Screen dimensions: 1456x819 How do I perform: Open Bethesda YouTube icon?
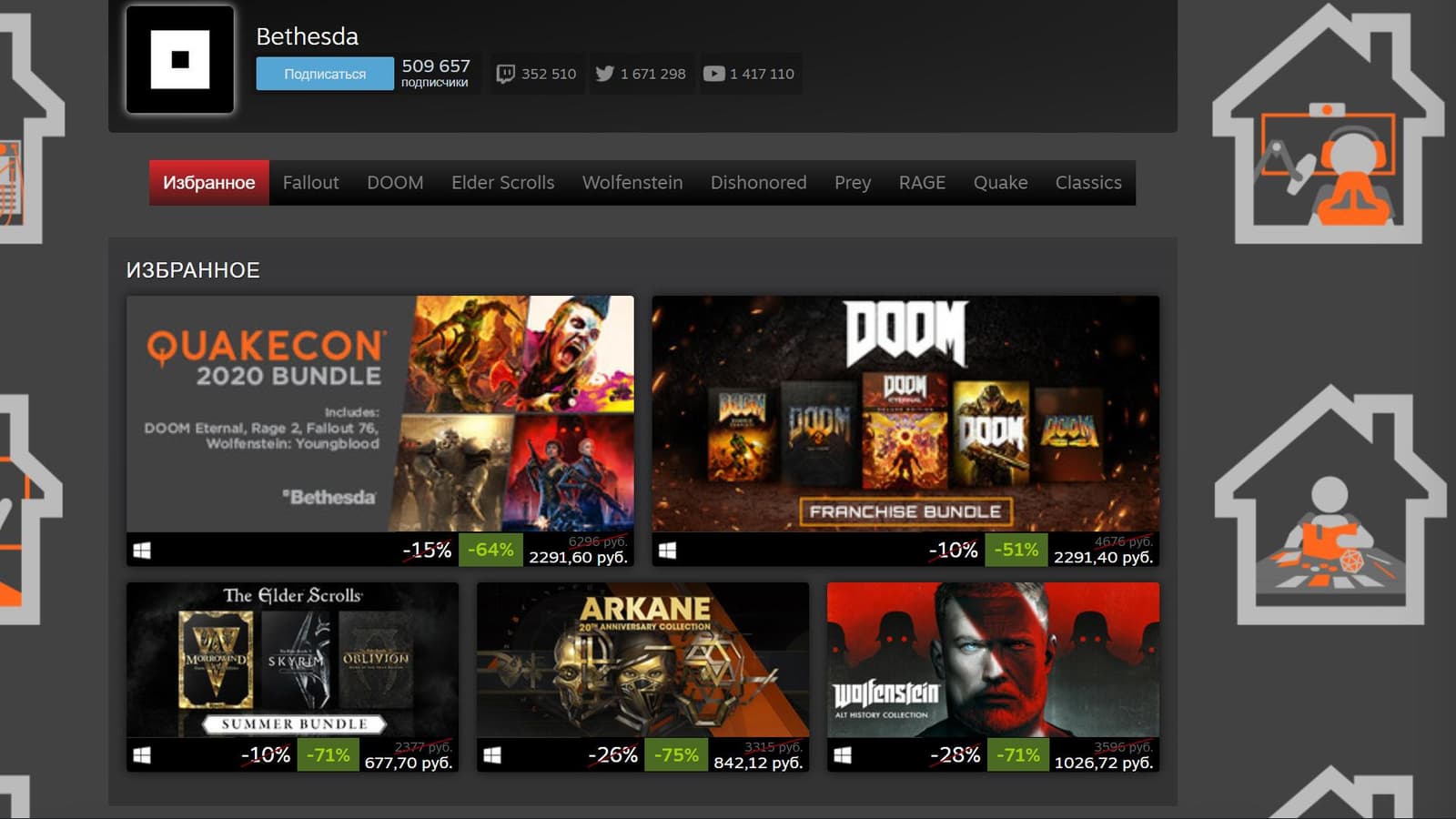[x=714, y=74]
